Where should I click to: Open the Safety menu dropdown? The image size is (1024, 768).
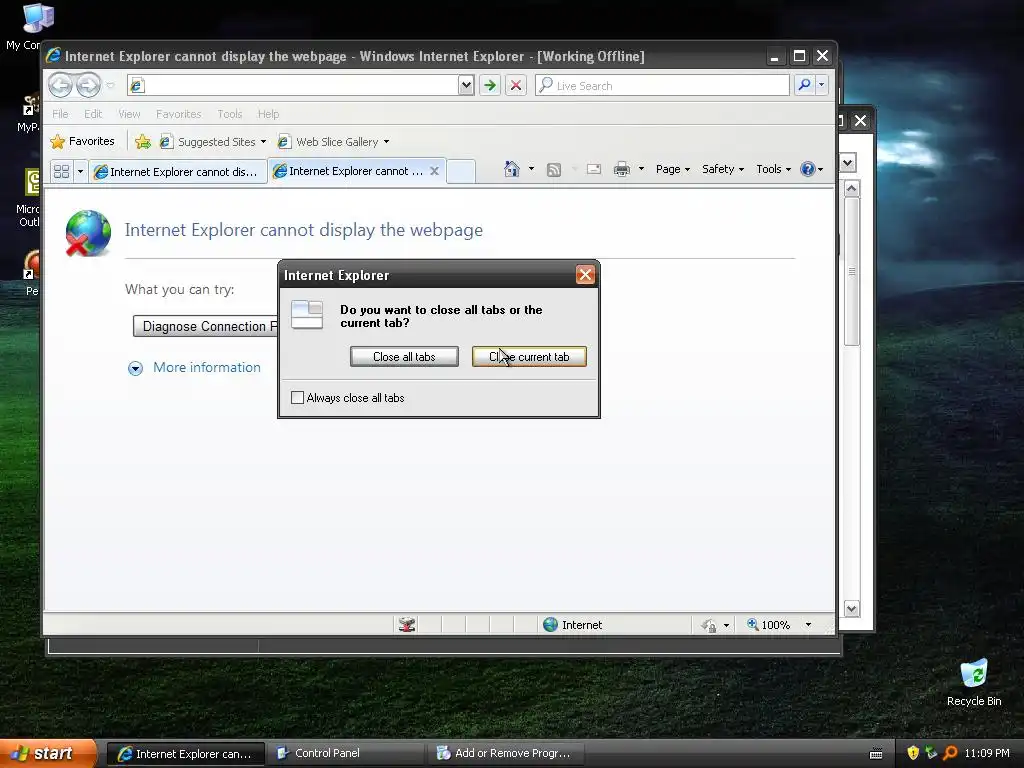(x=723, y=169)
